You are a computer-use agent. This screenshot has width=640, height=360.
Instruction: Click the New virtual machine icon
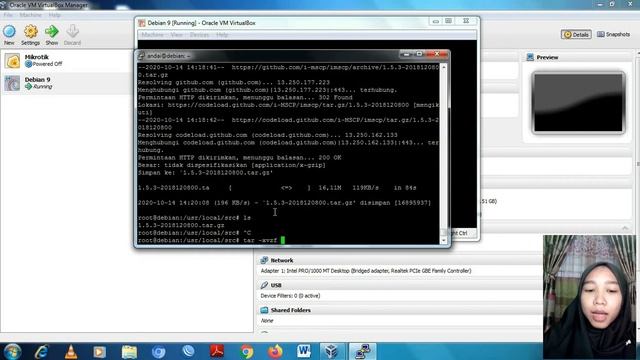point(9,31)
